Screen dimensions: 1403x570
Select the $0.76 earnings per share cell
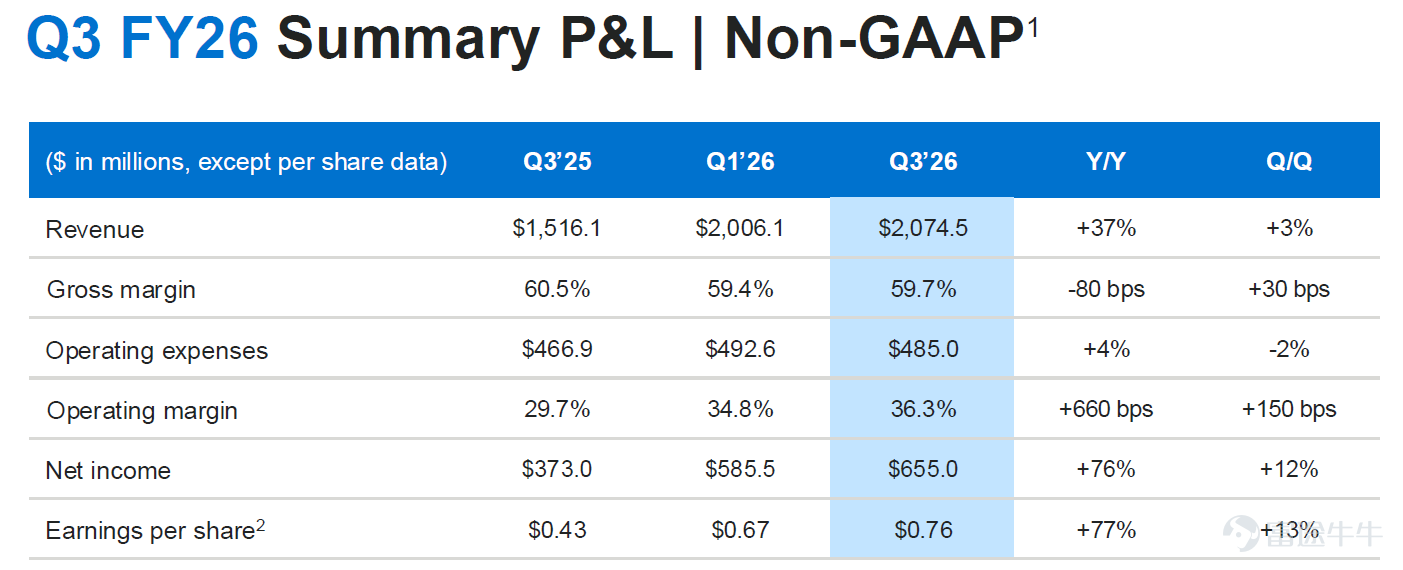pyautogui.click(x=922, y=529)
